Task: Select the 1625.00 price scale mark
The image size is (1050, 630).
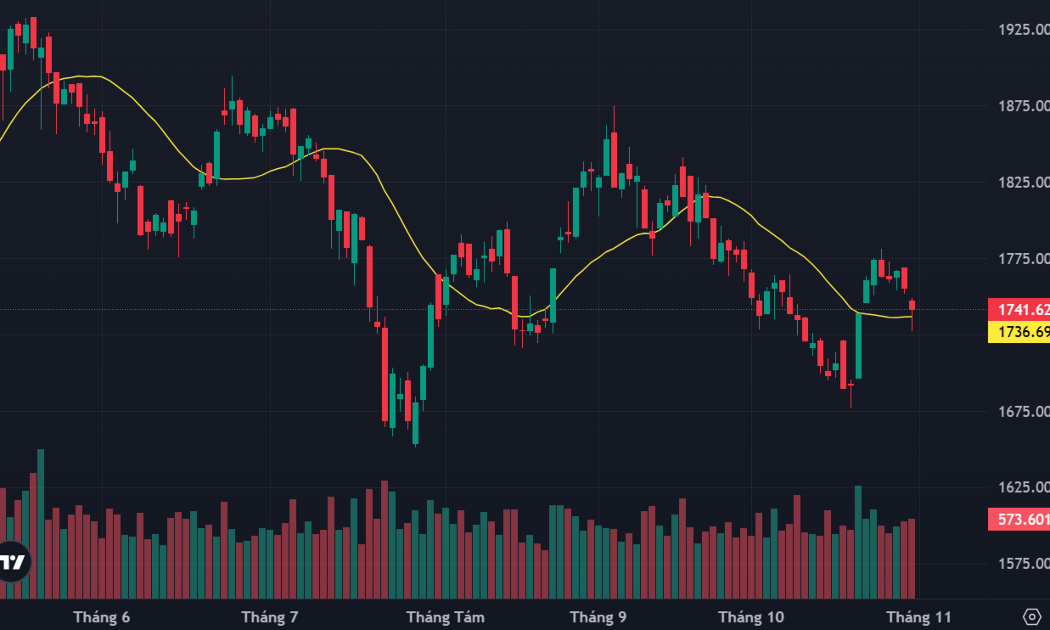Action: [x=1024, y=487]
